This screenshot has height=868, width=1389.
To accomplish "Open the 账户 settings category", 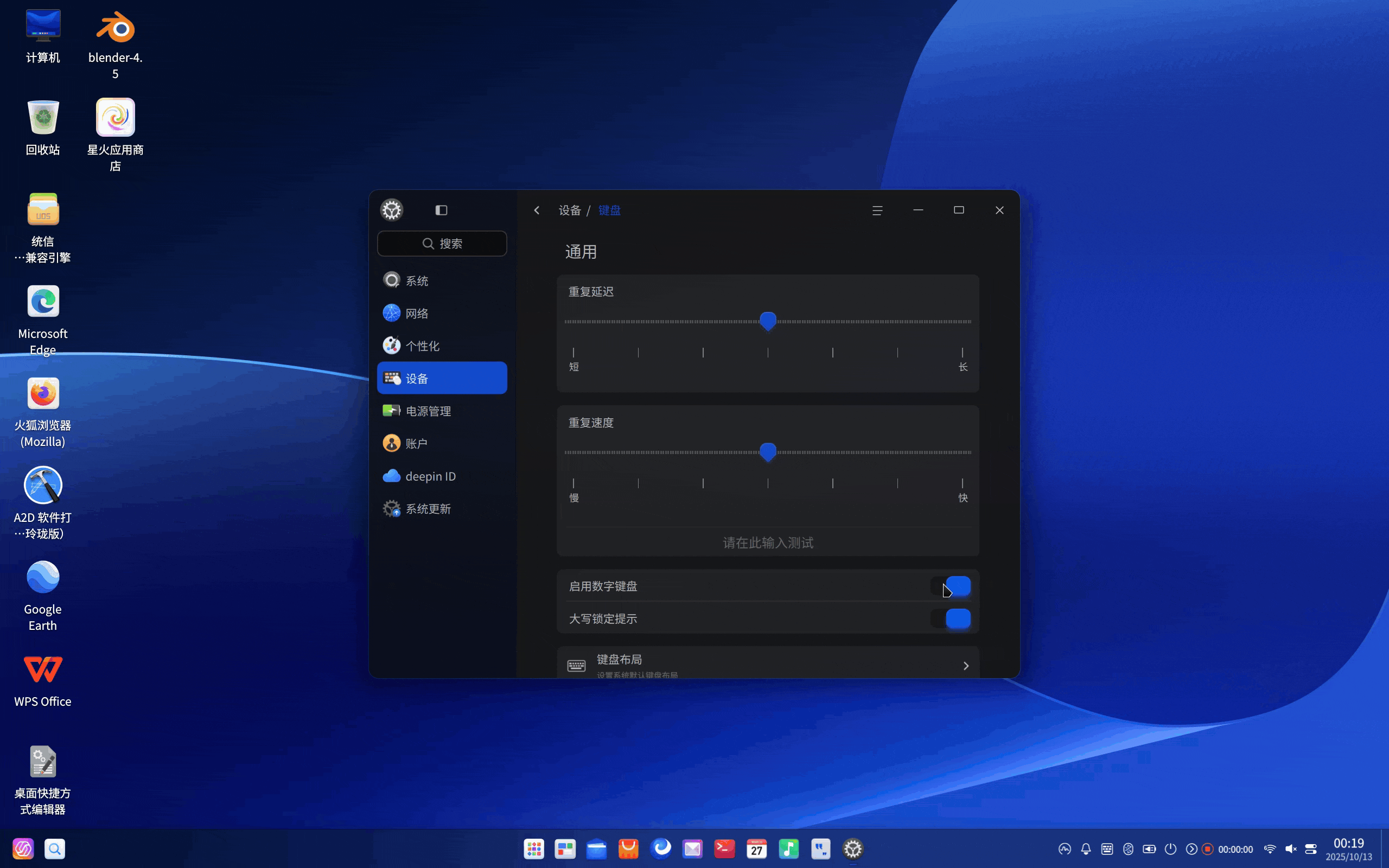I will [442, 443].
